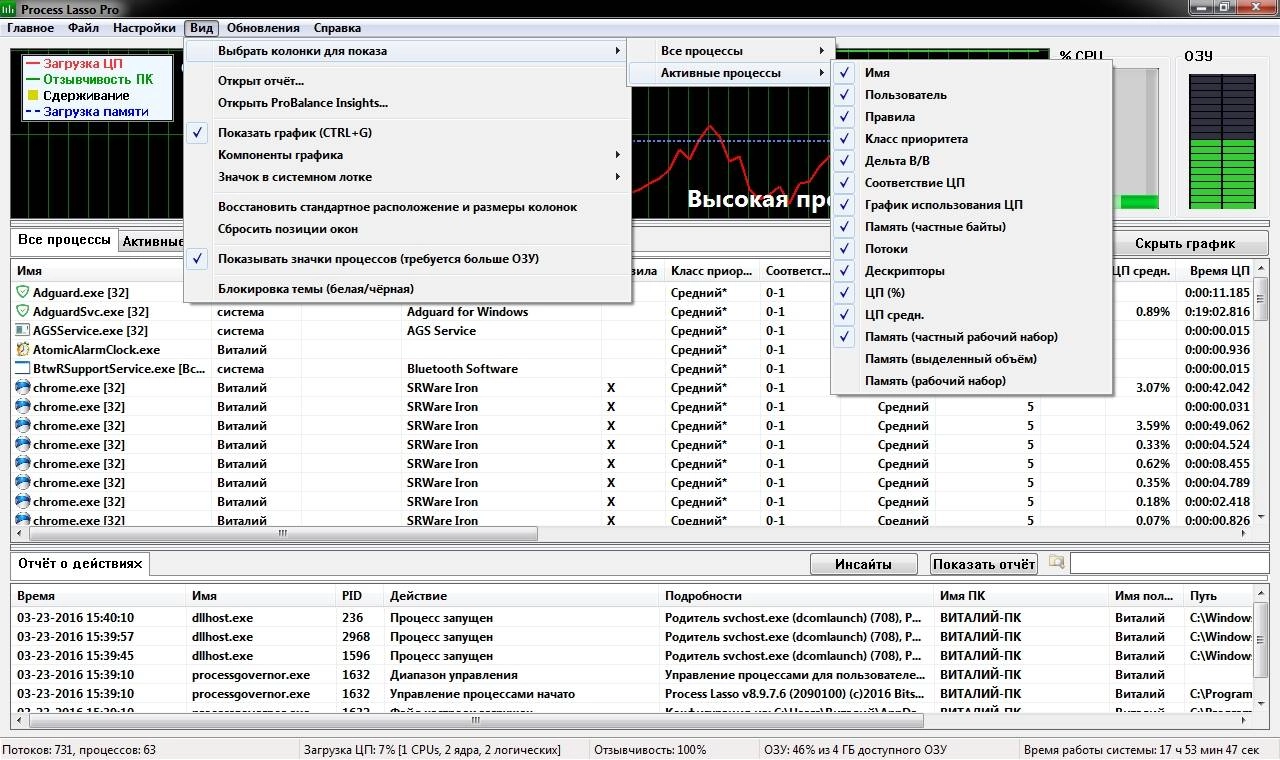Expand Компоненты графика submenu

[x=407, y=155]
